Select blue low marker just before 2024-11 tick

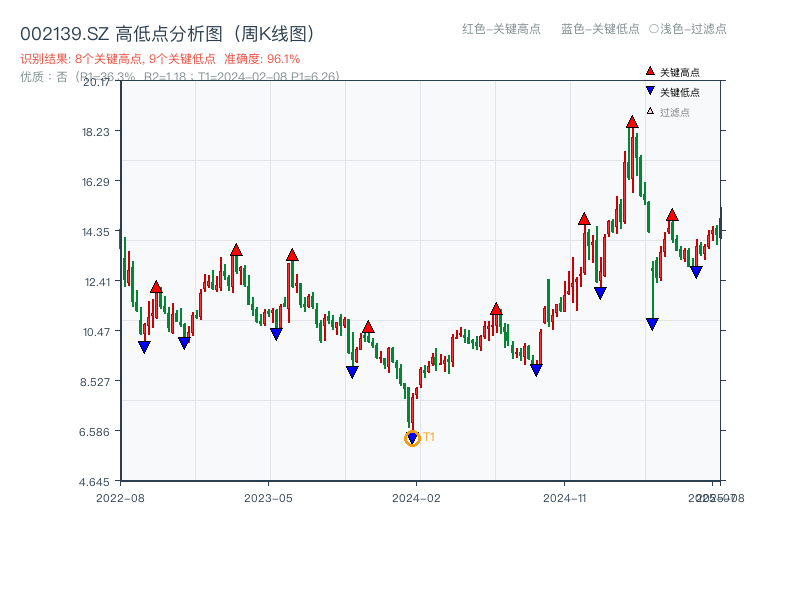click(536, 370)
